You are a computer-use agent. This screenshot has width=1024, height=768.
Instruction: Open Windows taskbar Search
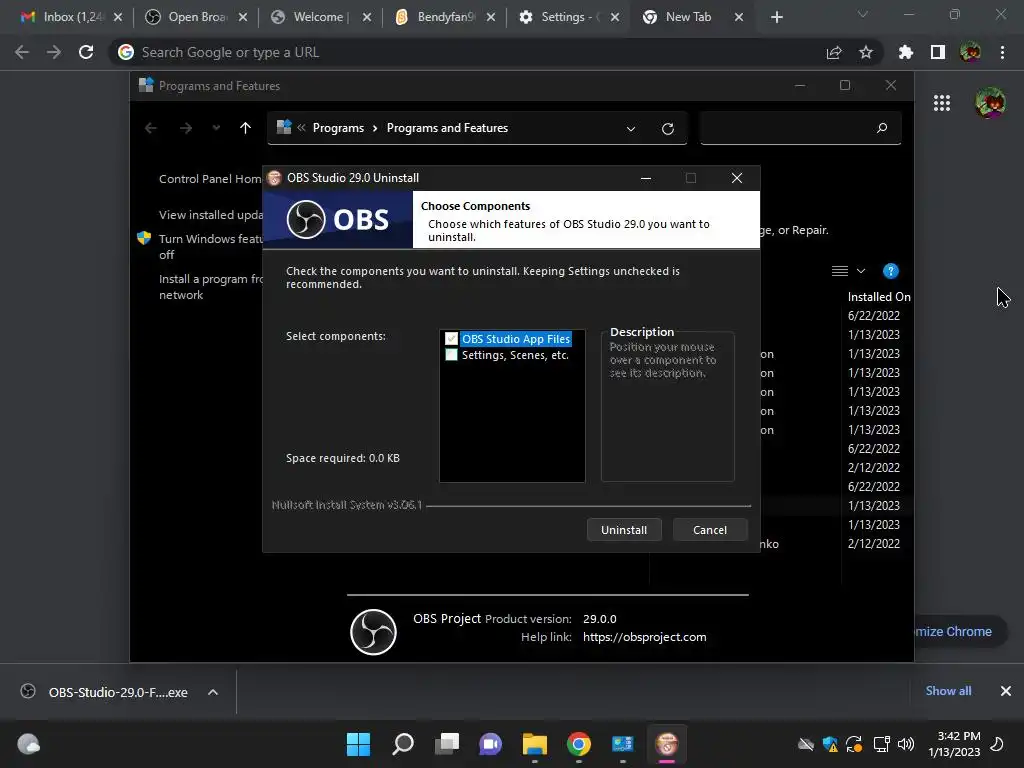402,744
